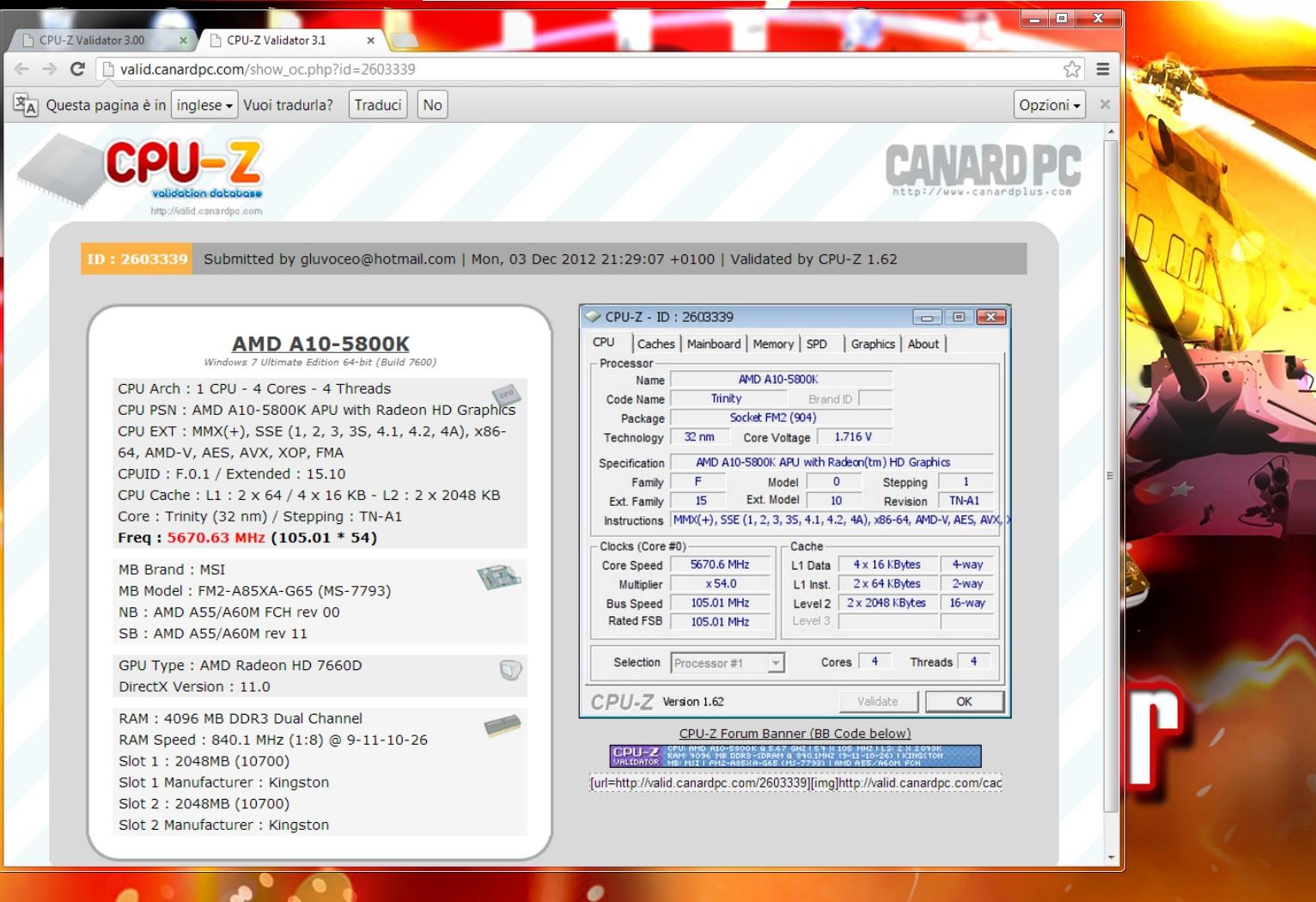The height and width of the screenshot is (902, 1316).
Task: Select the CPU-Z Validator 3.1 browser tab
Action: (290, 40)
